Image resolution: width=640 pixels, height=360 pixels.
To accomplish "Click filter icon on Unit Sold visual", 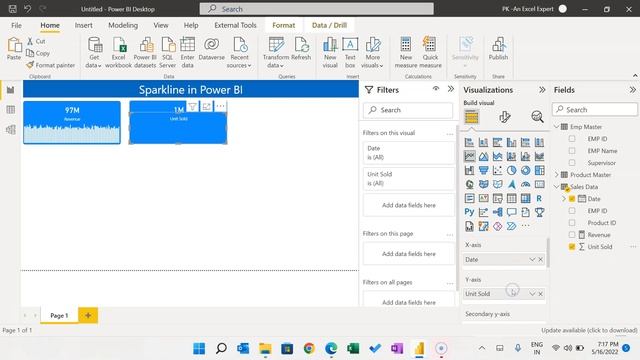I will pos(193,107).
